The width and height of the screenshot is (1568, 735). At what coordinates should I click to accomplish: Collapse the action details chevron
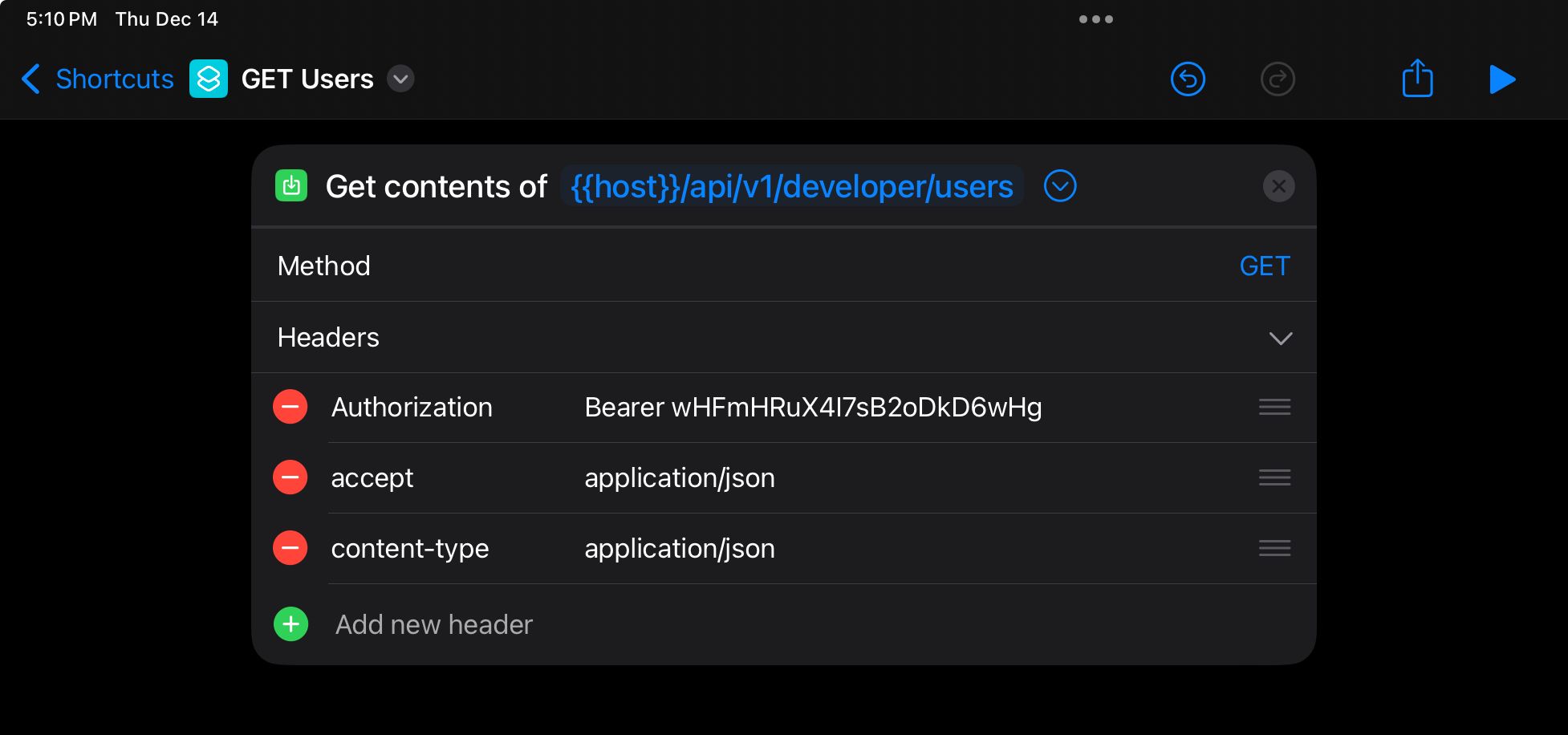click(x=1060, y=187)
